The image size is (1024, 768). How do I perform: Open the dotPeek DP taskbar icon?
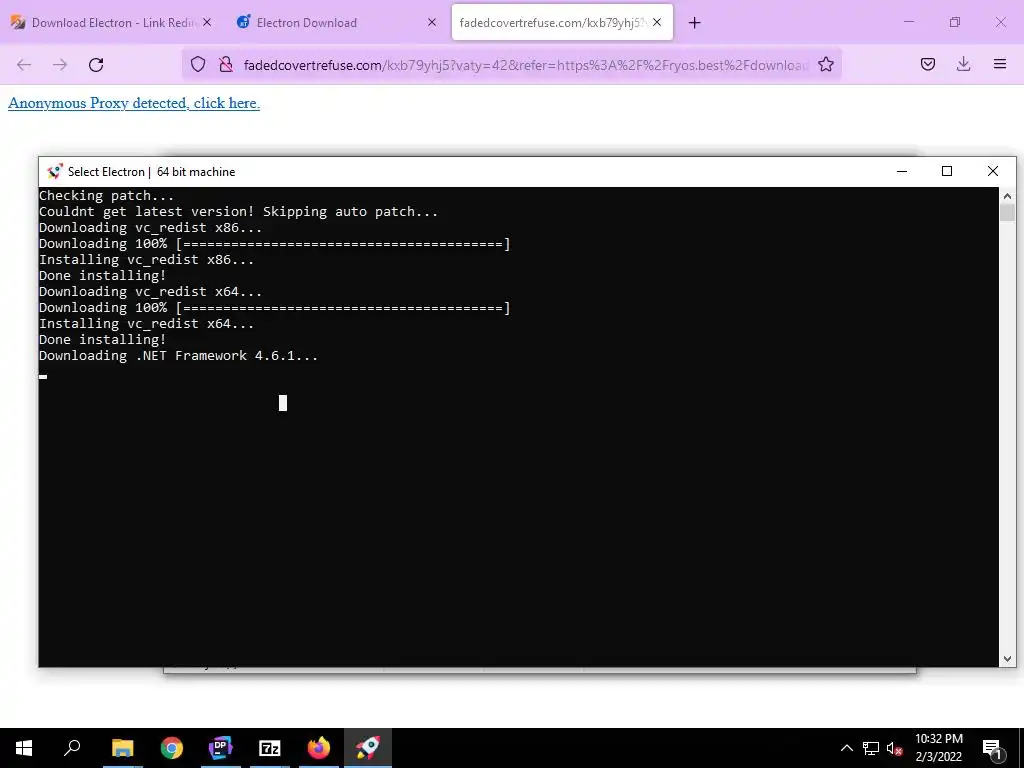click(x=221, y=748)
